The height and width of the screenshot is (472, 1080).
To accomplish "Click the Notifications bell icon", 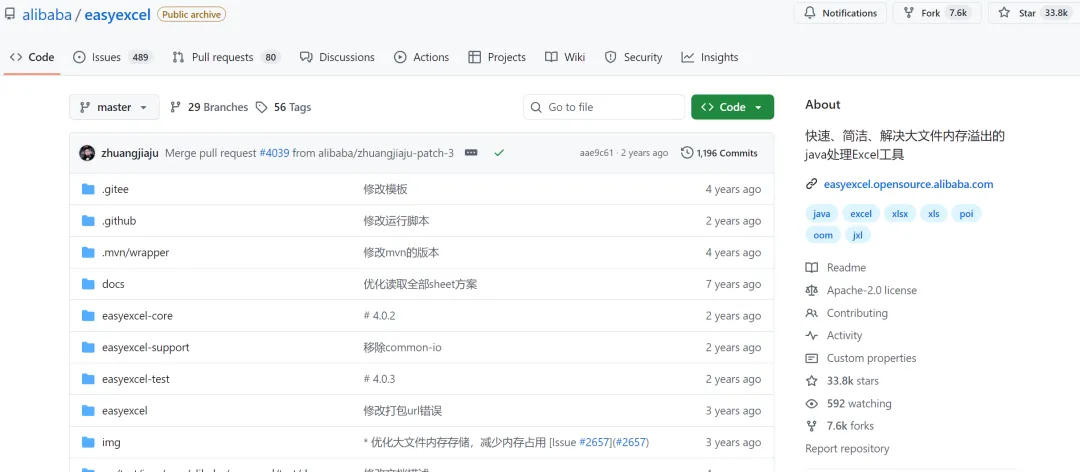I will [x=810, y=13].
